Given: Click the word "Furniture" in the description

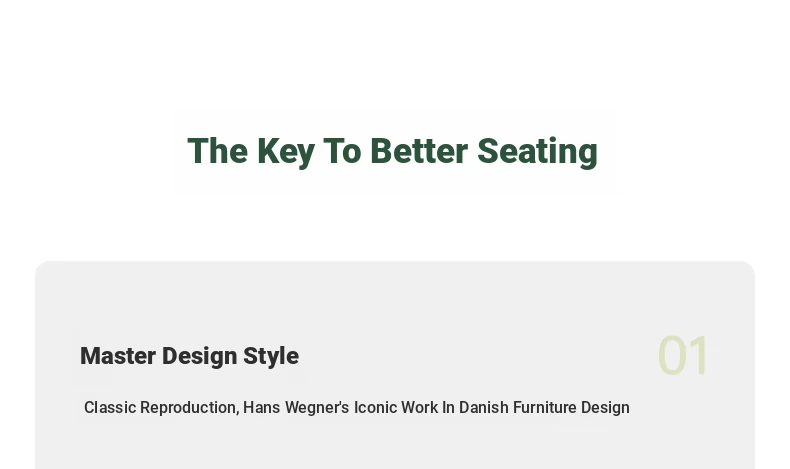Looking at the screenshot, I should [545, 407].
